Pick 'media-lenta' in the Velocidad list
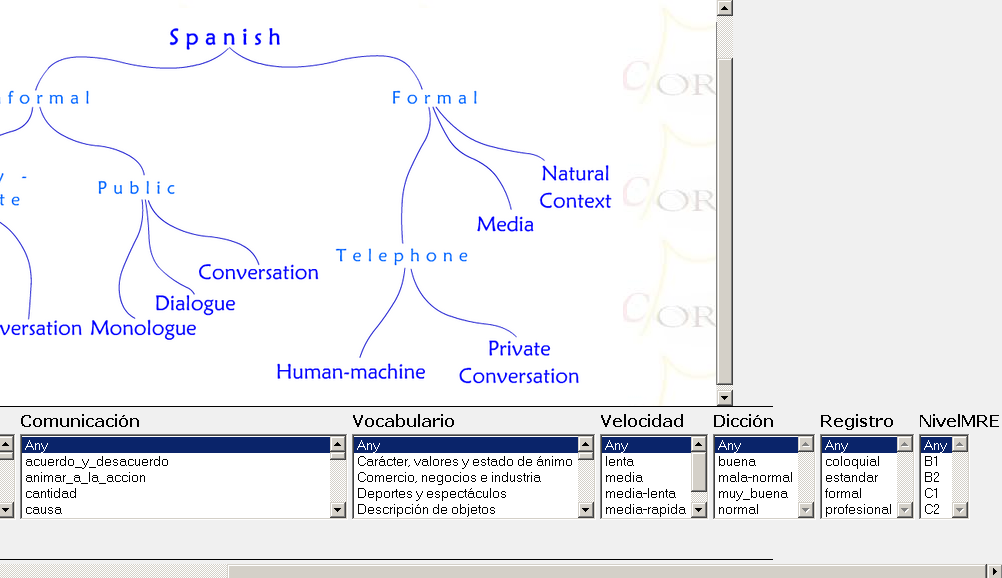Viewport: 1002px width, 578px height. tap(640, 494)
